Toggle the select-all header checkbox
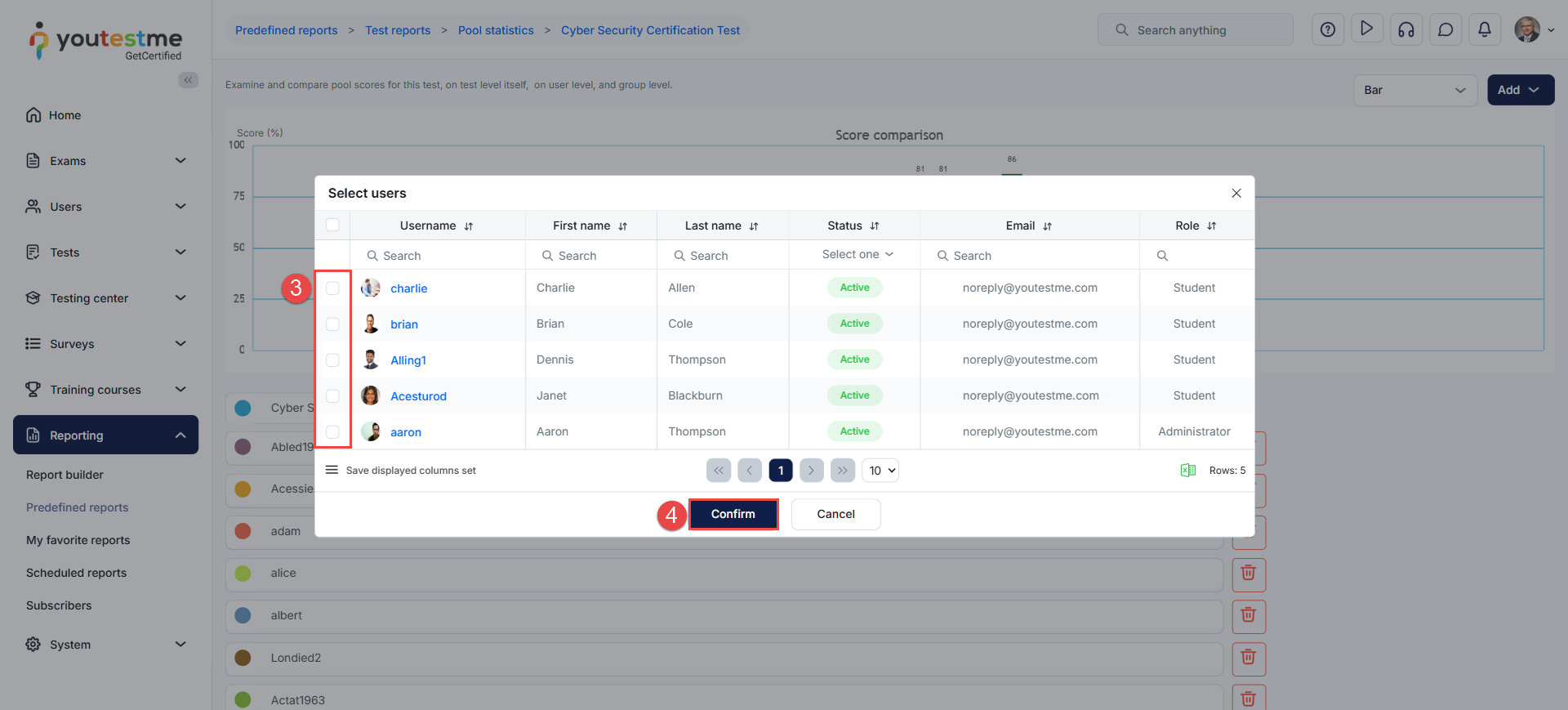This screenshot has width=1568, height=710. click(332, 226)
